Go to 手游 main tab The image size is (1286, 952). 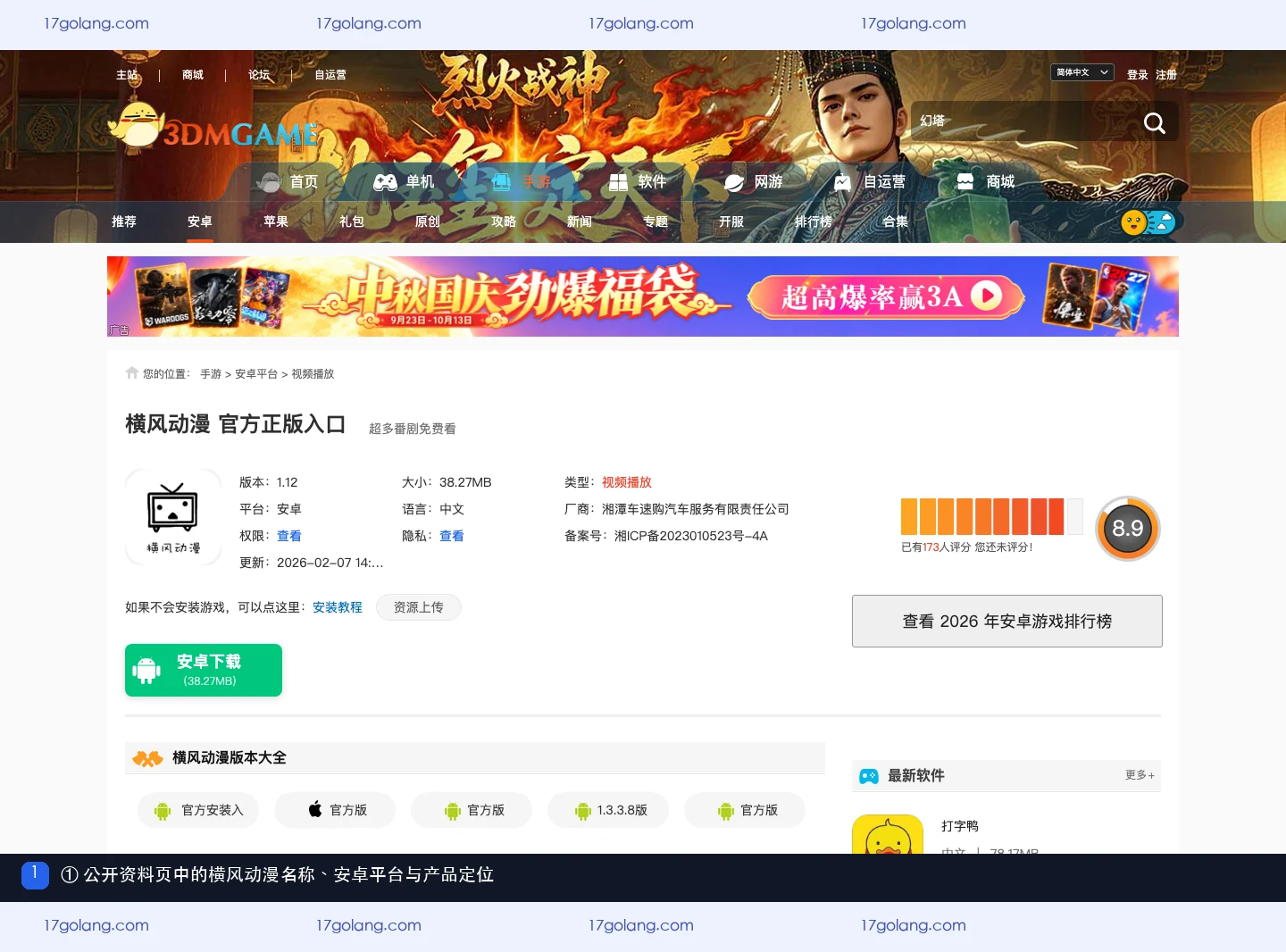pyautogui.click(x=522, y=182)
